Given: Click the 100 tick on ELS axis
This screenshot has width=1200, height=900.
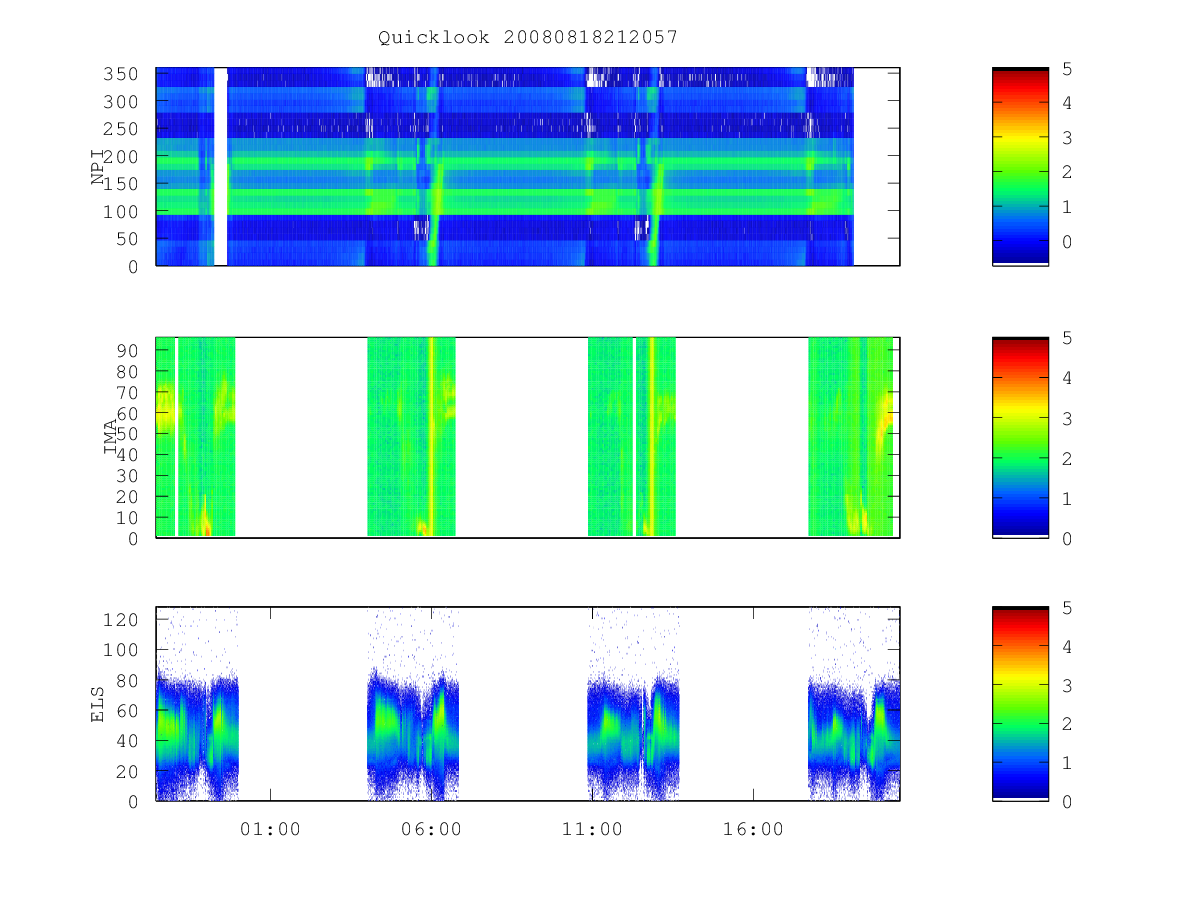Looking at the screenshot, I should click(123, 649).
